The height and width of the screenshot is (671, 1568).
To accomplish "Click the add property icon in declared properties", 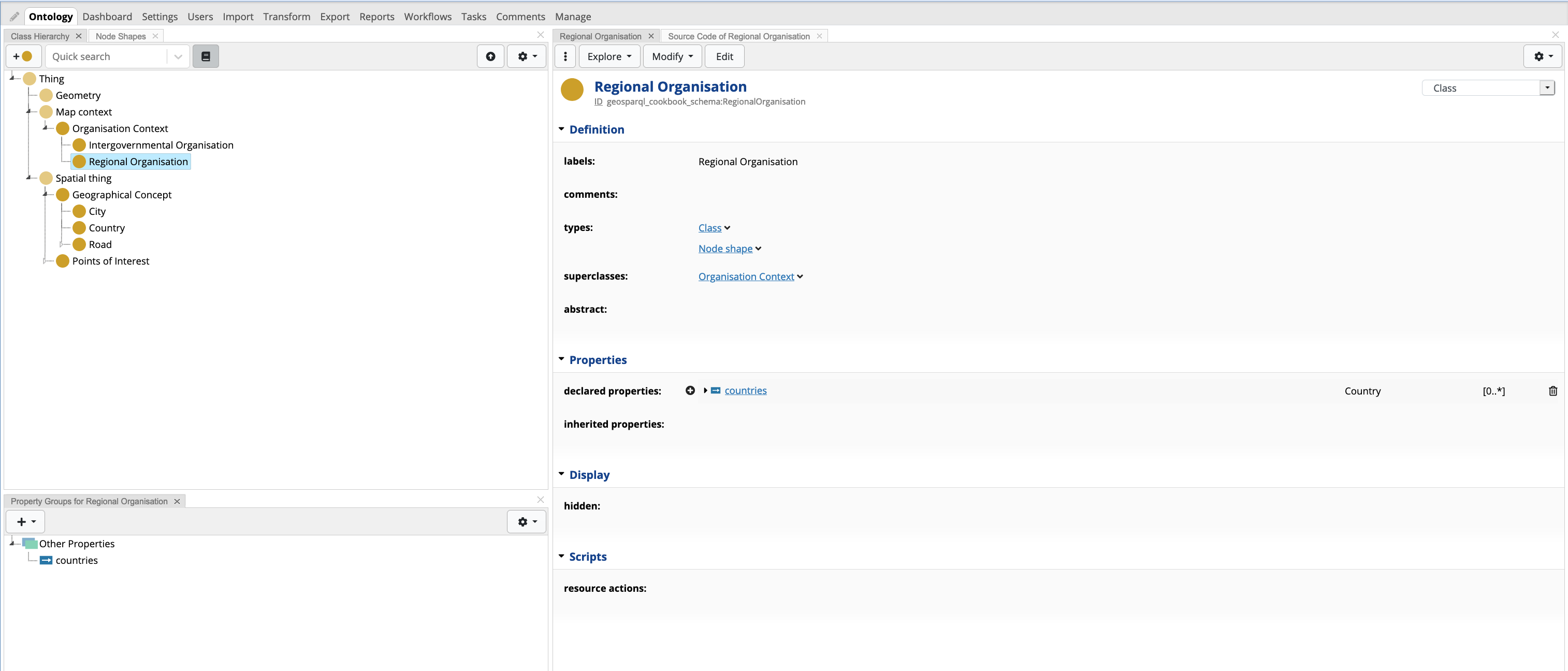I will pyautogui.click(x=691, y=390).
